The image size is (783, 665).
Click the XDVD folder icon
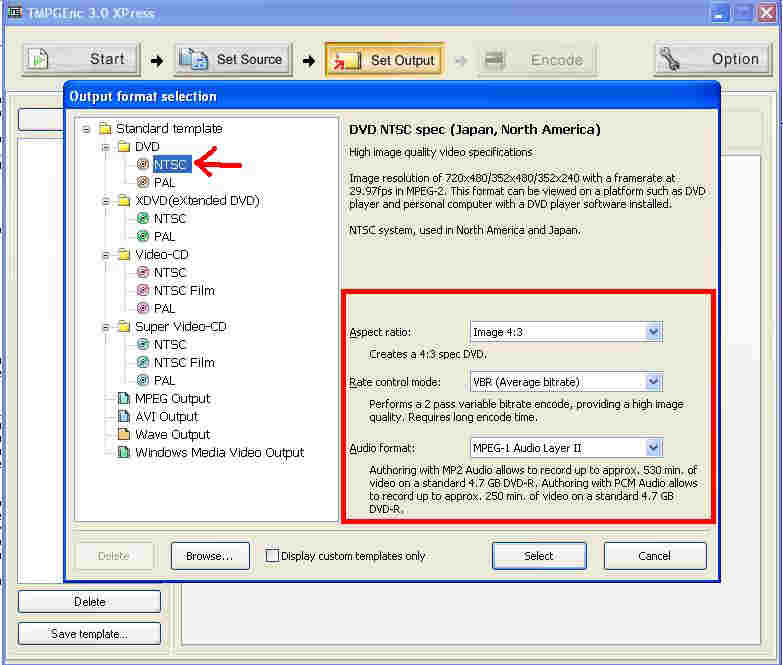124,201
